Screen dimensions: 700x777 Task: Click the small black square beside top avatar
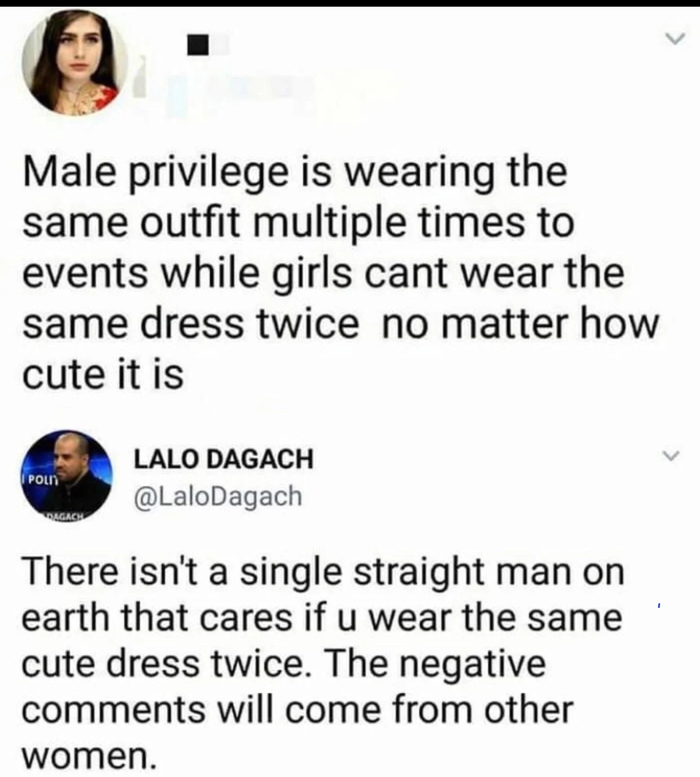tap(197, 45)
